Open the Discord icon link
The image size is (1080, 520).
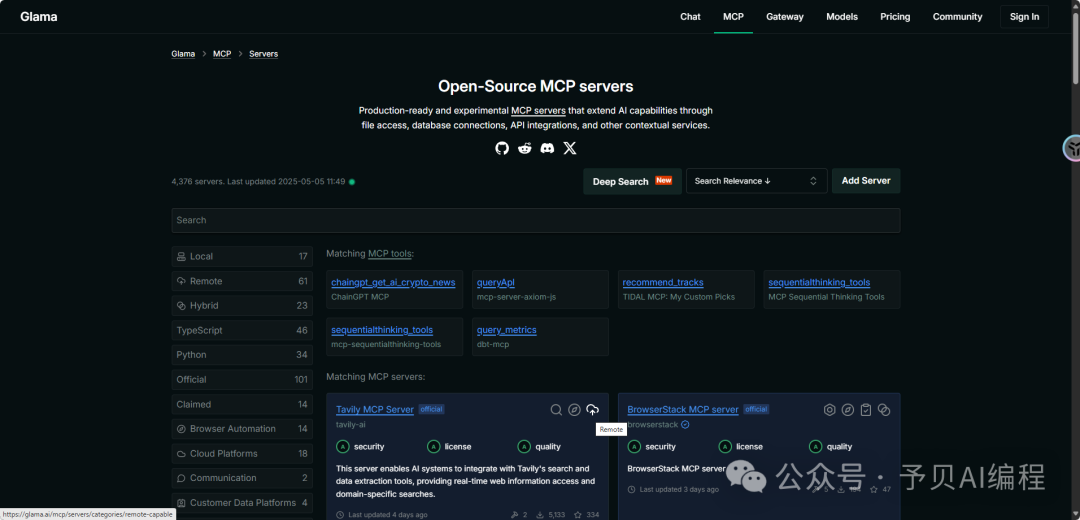(547, 148)
